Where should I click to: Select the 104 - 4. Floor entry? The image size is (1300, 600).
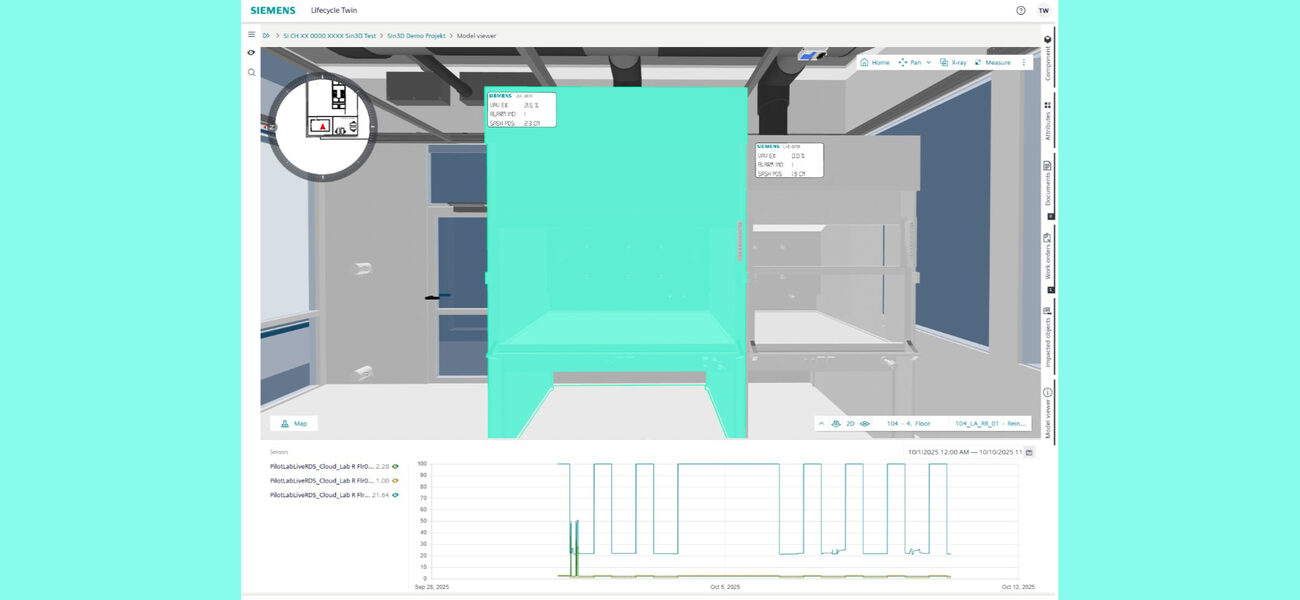click(x=909, y=423)
